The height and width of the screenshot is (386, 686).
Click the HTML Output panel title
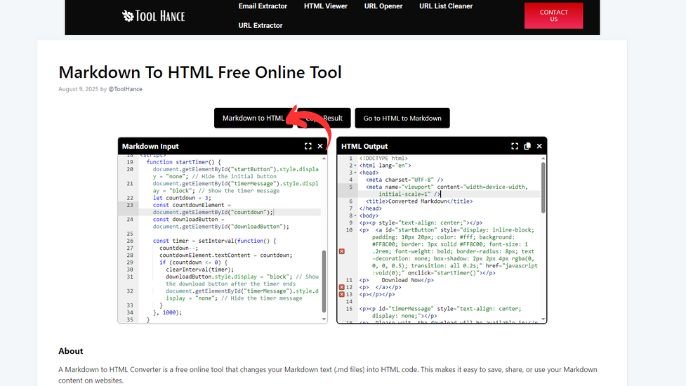364,146
